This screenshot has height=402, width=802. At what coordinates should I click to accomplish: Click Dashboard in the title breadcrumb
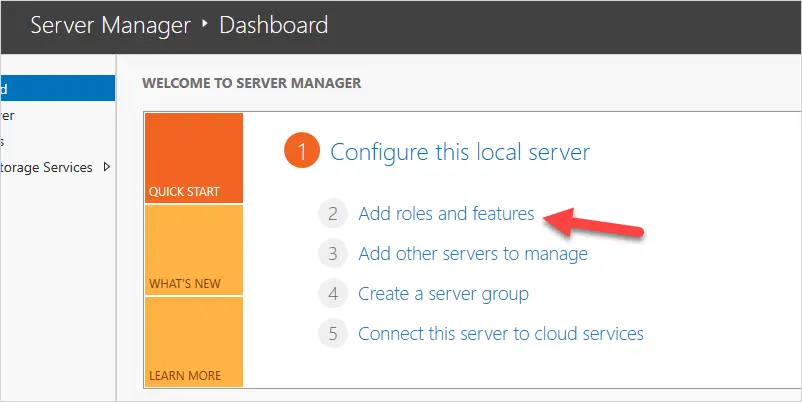[x=274, y=25]
